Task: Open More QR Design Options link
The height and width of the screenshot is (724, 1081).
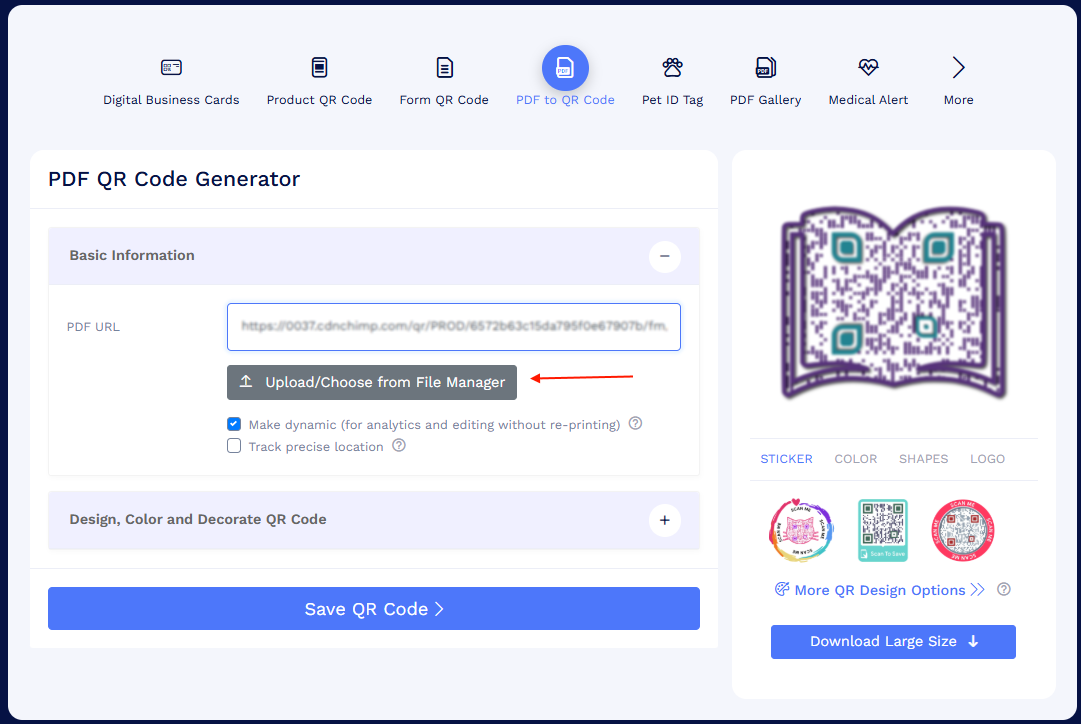Action: 880,590
